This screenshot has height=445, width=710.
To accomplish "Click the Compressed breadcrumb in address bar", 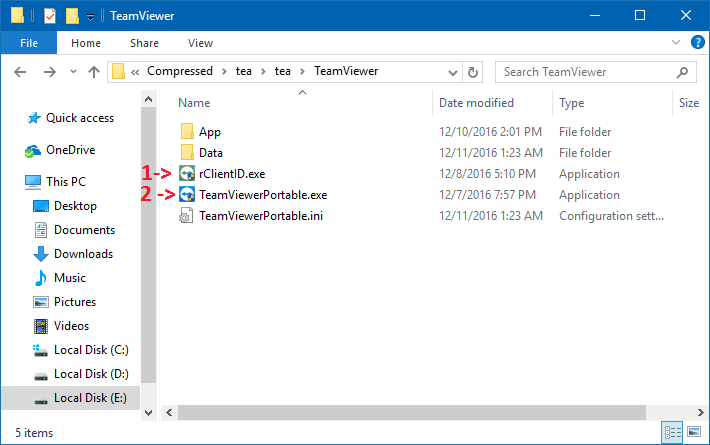I will [x=180, y=71].
